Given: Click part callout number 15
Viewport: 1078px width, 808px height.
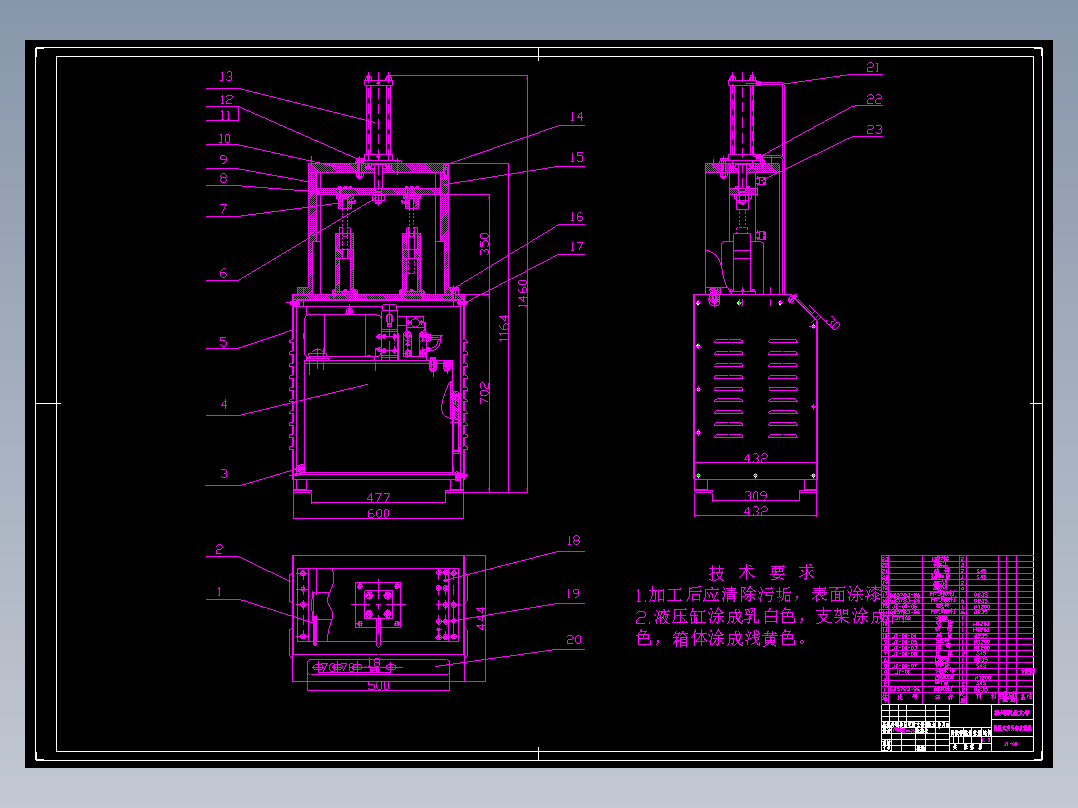Looking at the screenshot, I should pos(577,157).
